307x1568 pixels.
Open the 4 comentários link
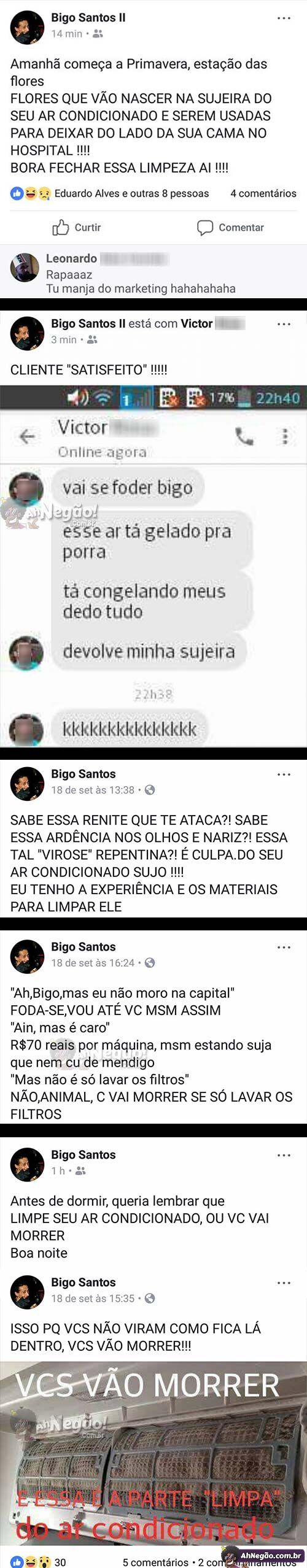click(x=263, y=193)
